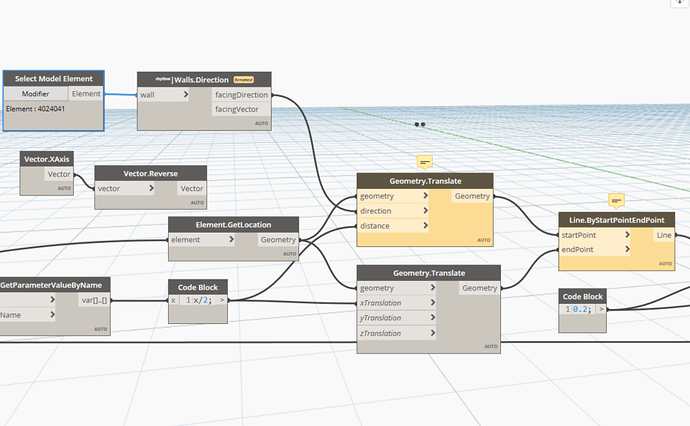Expand the direction input chevron on Geometry.Translate
Viewport: 690px width, 426px height.
(x=426, y=211)
